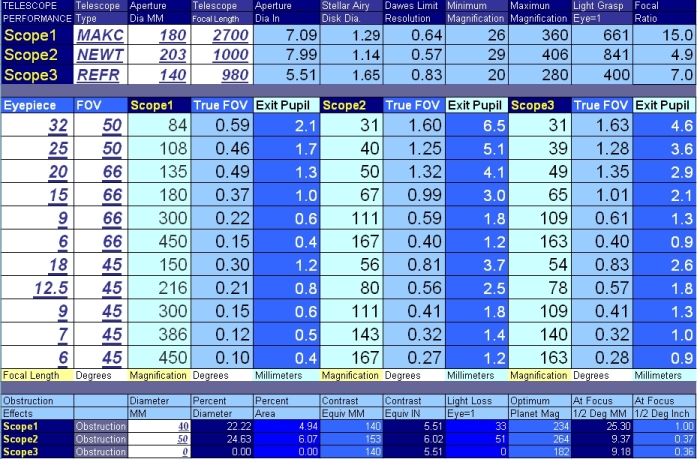Select Scope3 Airy disk value 1.65

[352, 75]
